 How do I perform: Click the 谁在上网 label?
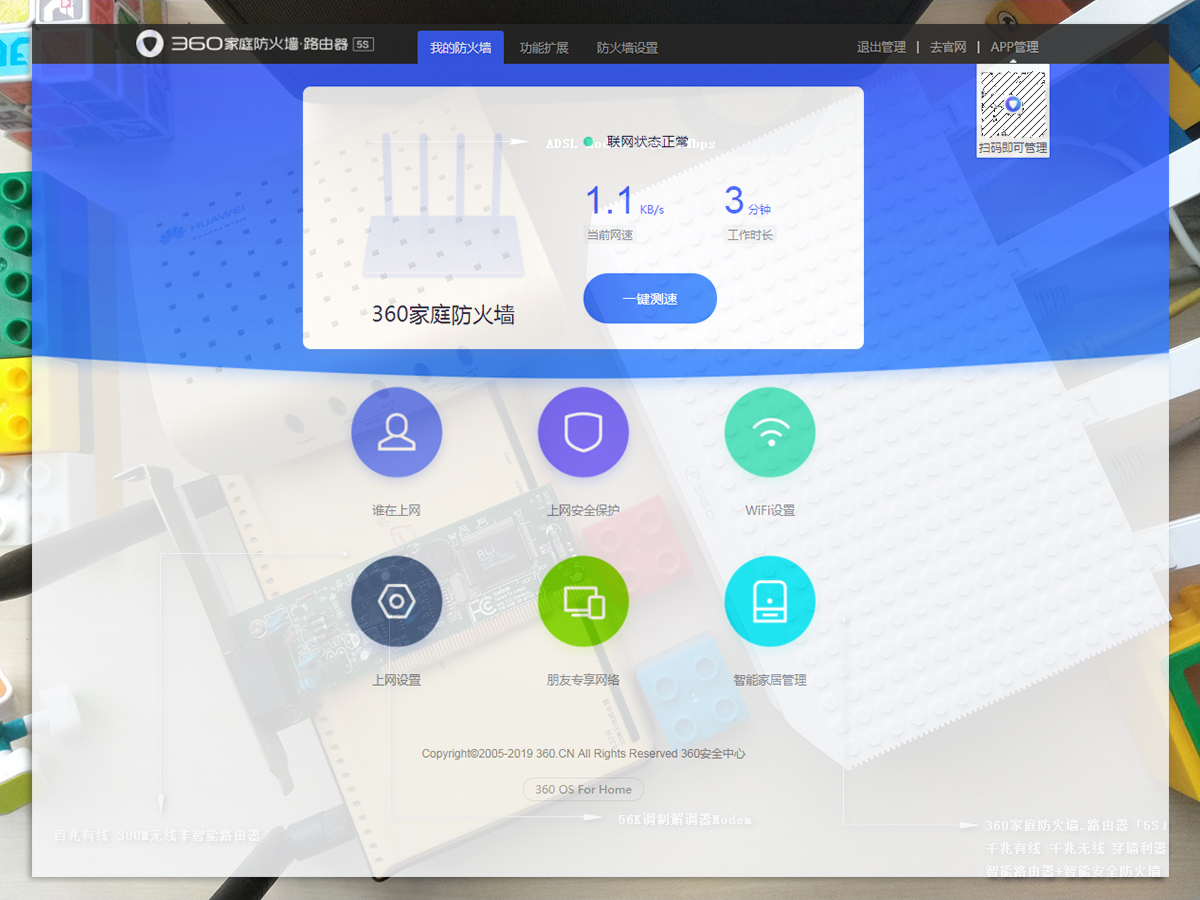coord(396,510)
